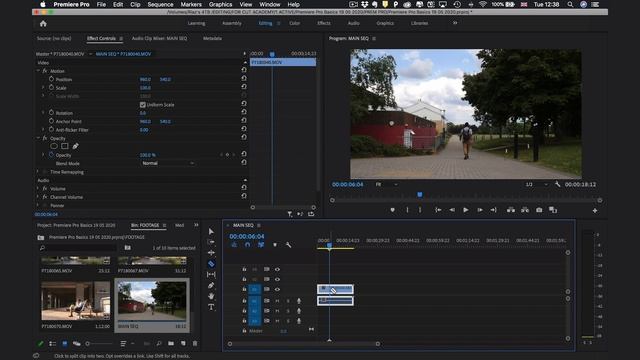Toggle Rotation animation stopwatch
This screenshot has width=640, height=360.
coord(51,113)
